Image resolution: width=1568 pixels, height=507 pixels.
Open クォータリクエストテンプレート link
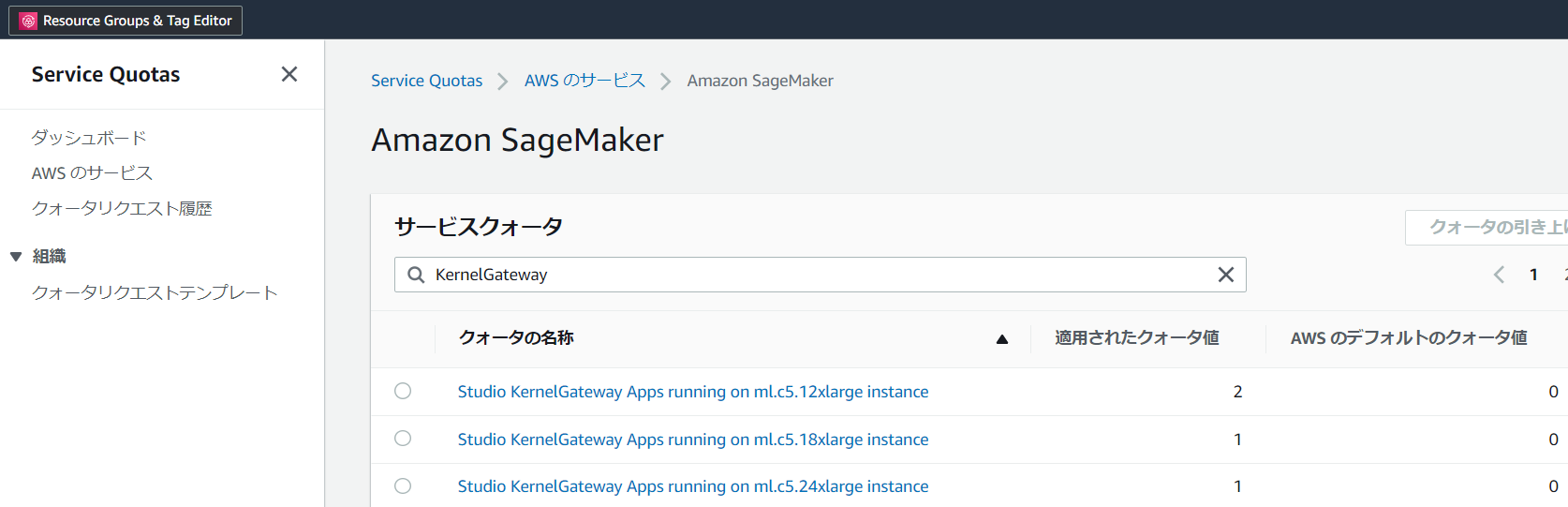pos(155,292)
